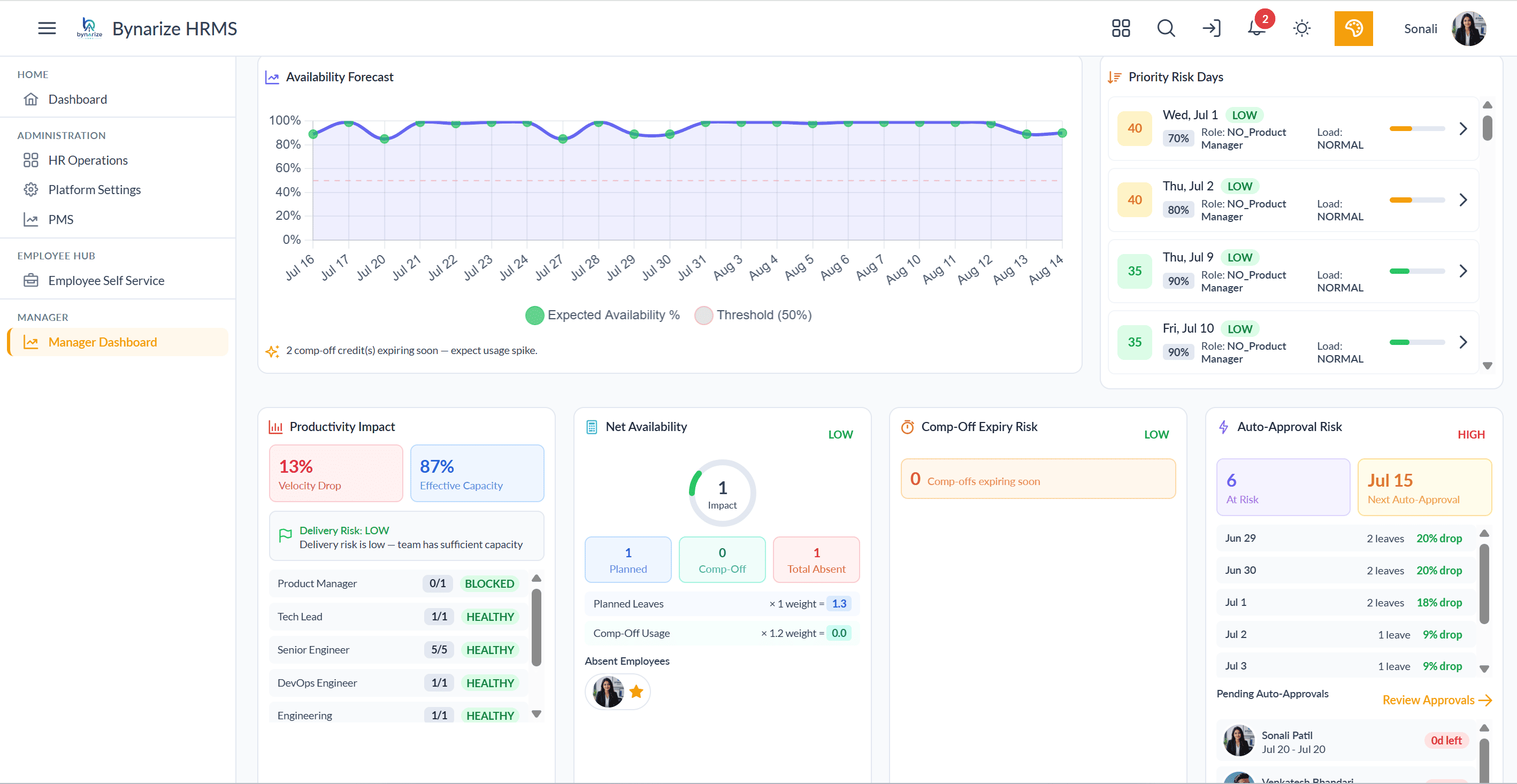Open Sonali Patil pending approval entry

coord(1345,742)
